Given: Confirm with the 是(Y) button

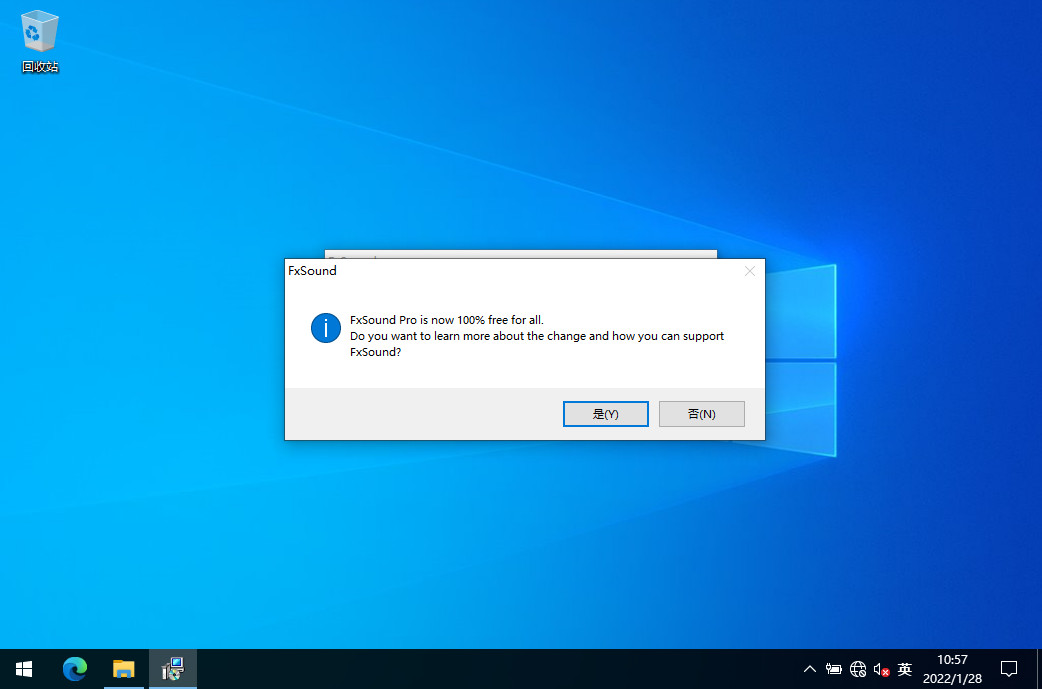Looking at the screenshot, I should click(x=605, y=414).
